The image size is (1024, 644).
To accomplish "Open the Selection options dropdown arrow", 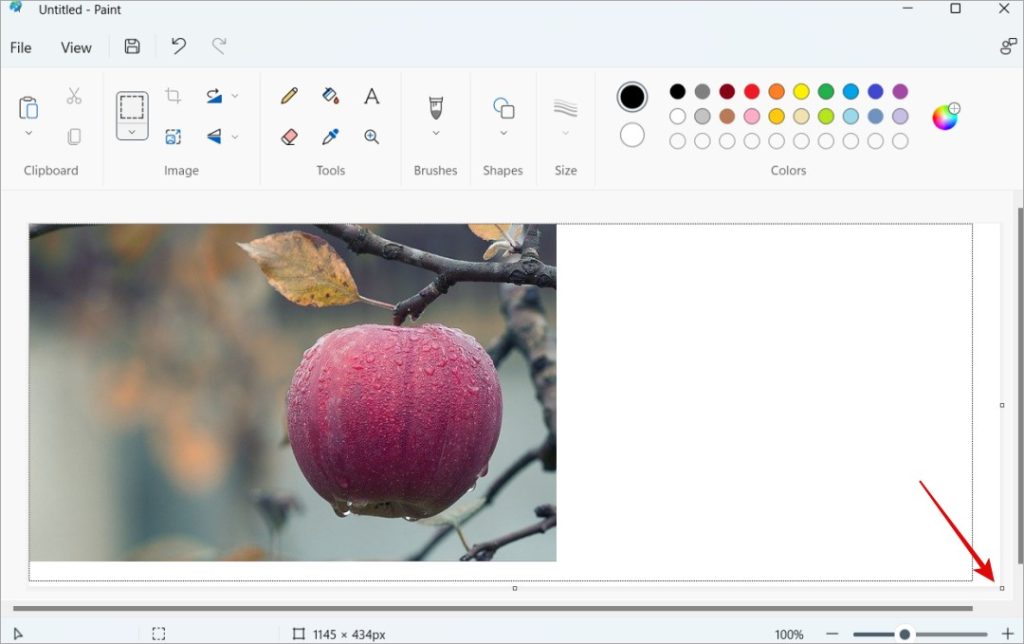I will pos(132,132).
